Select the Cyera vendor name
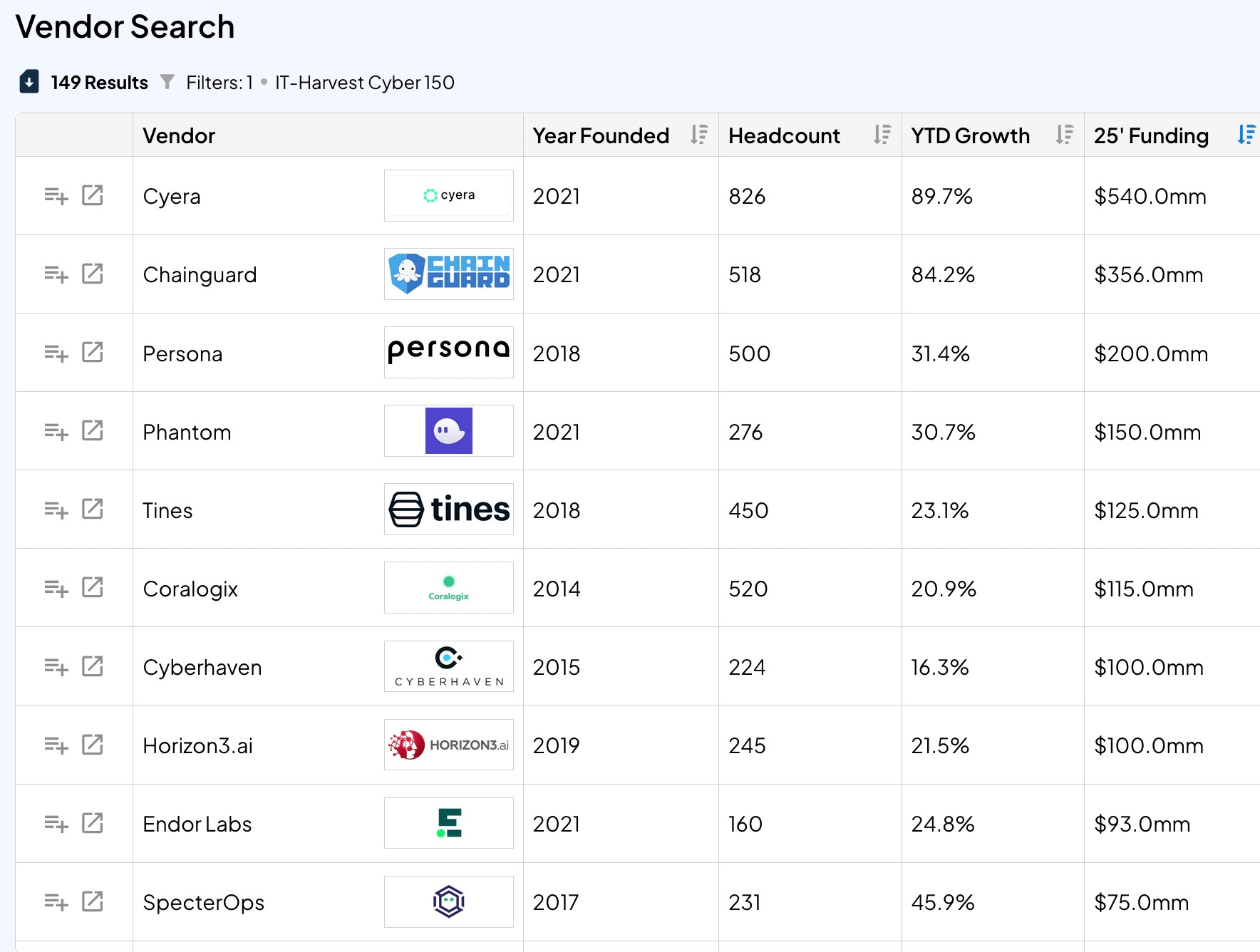This screenshot has height=952, width=1260. coord(172,196)
